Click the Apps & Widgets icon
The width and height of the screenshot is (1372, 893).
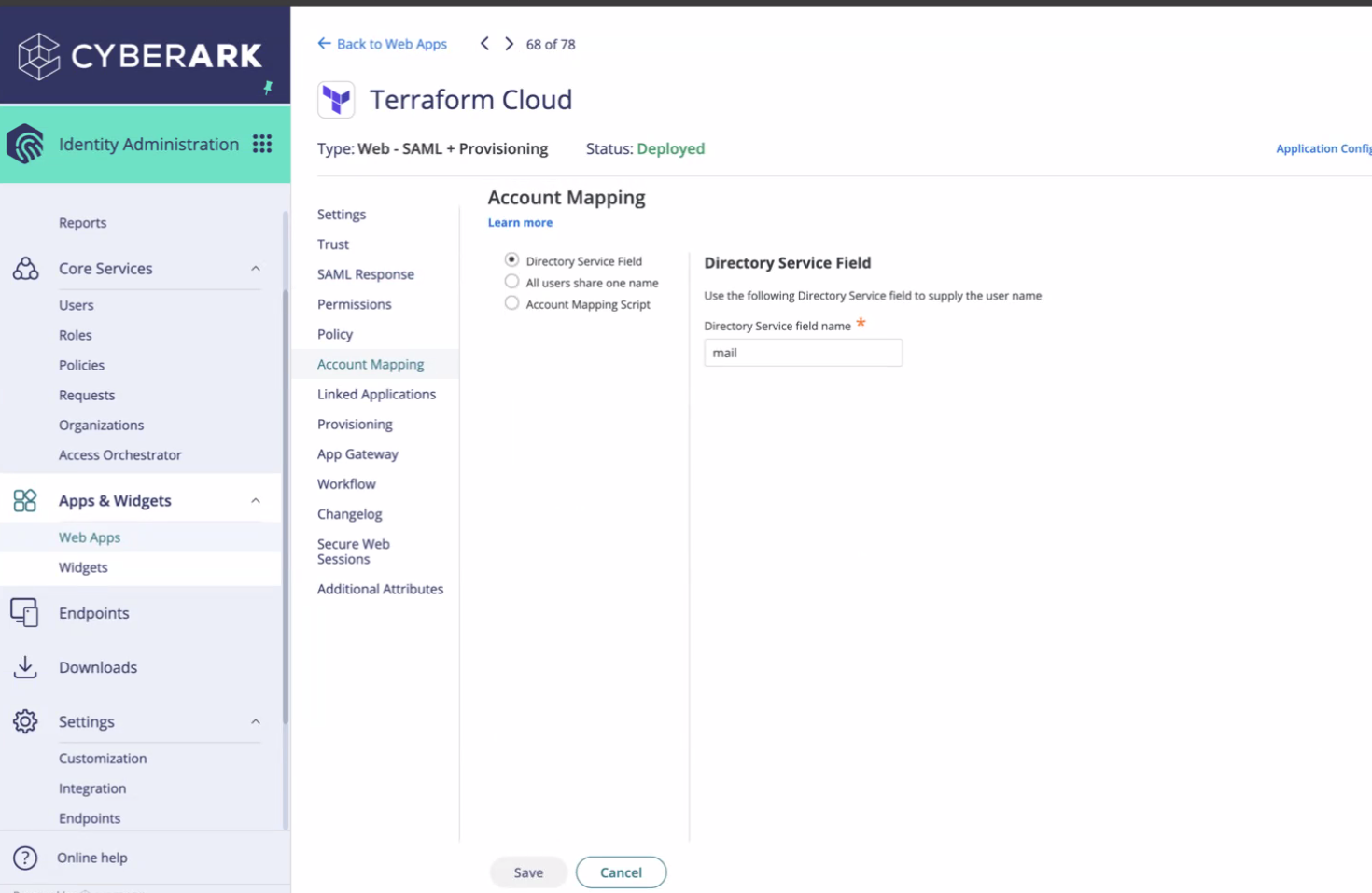[x=25, y=501]
